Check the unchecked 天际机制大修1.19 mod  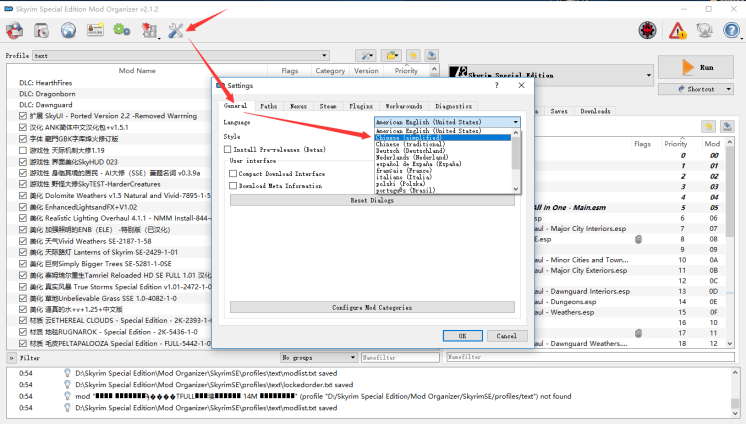point(23,150)
